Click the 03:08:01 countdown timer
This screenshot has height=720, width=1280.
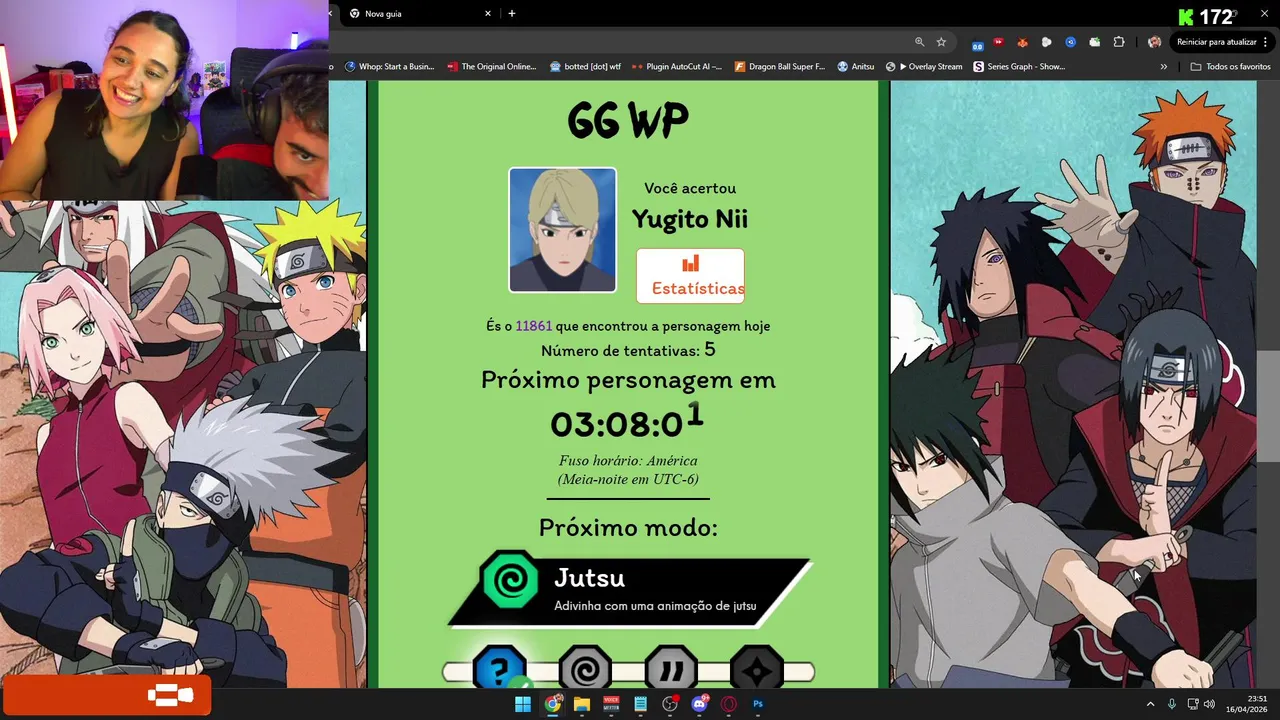tap(627, 421)
